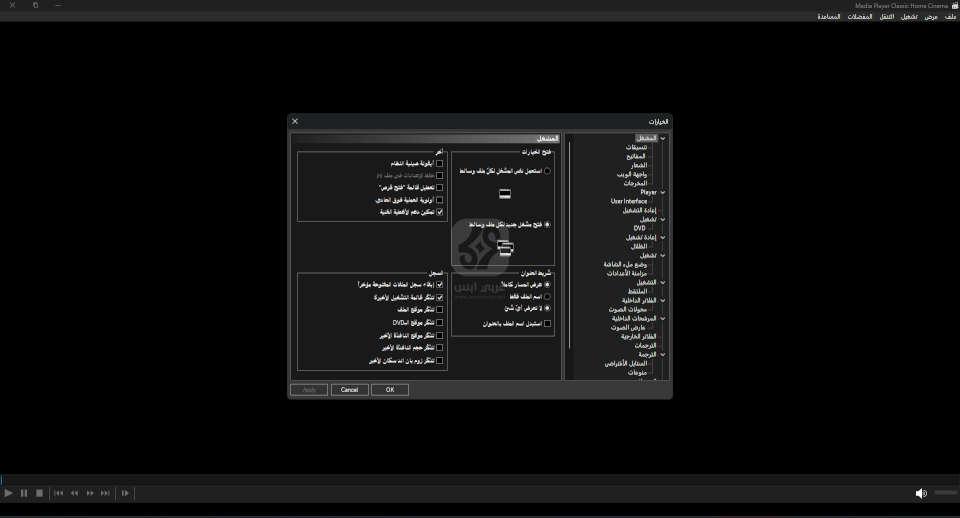The width and height of the screenshot is (960, 518).
Task: Close the الخيارات options dialog
Action: (x=295, y=121)
